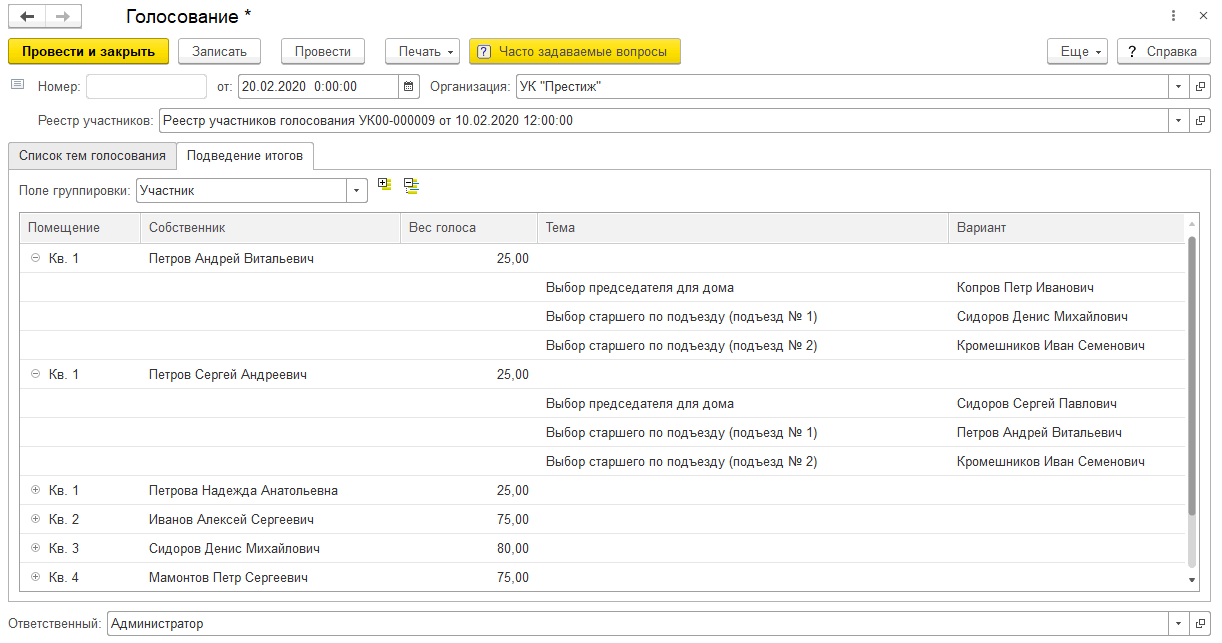Open the kebab menu in title bar
The height and width of the screenshot is (643, 1222).
[x=1172, y=17]
